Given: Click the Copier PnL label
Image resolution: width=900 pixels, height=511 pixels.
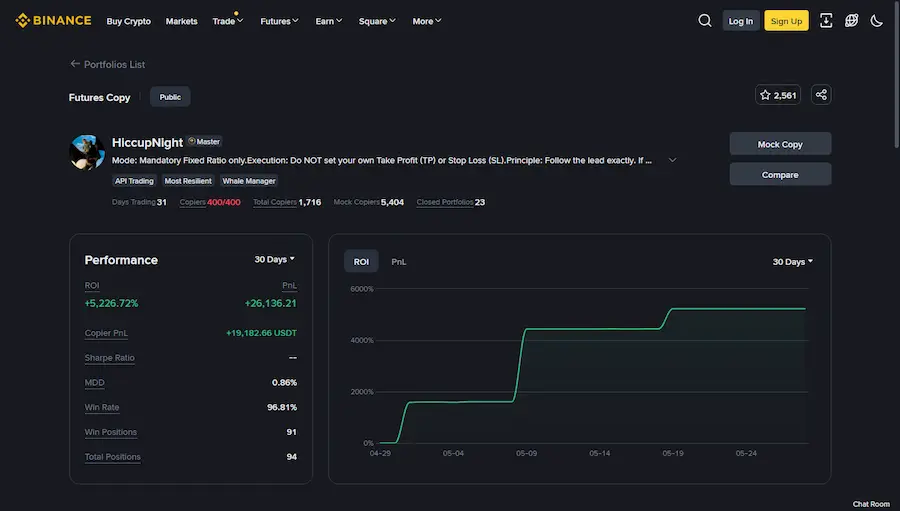Looking at the screenshot, I should click(x=106, y=333).
